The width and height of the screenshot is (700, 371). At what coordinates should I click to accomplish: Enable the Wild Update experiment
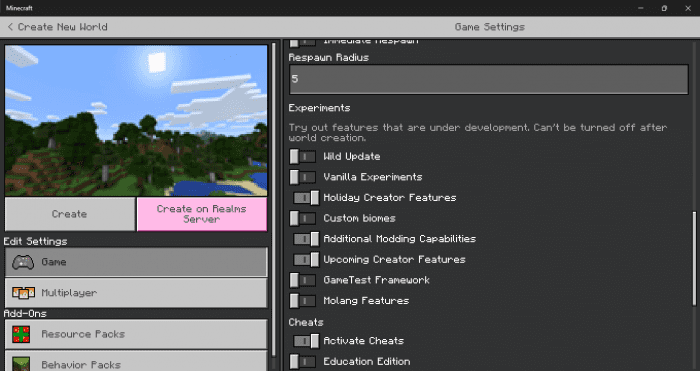[303, 157]
